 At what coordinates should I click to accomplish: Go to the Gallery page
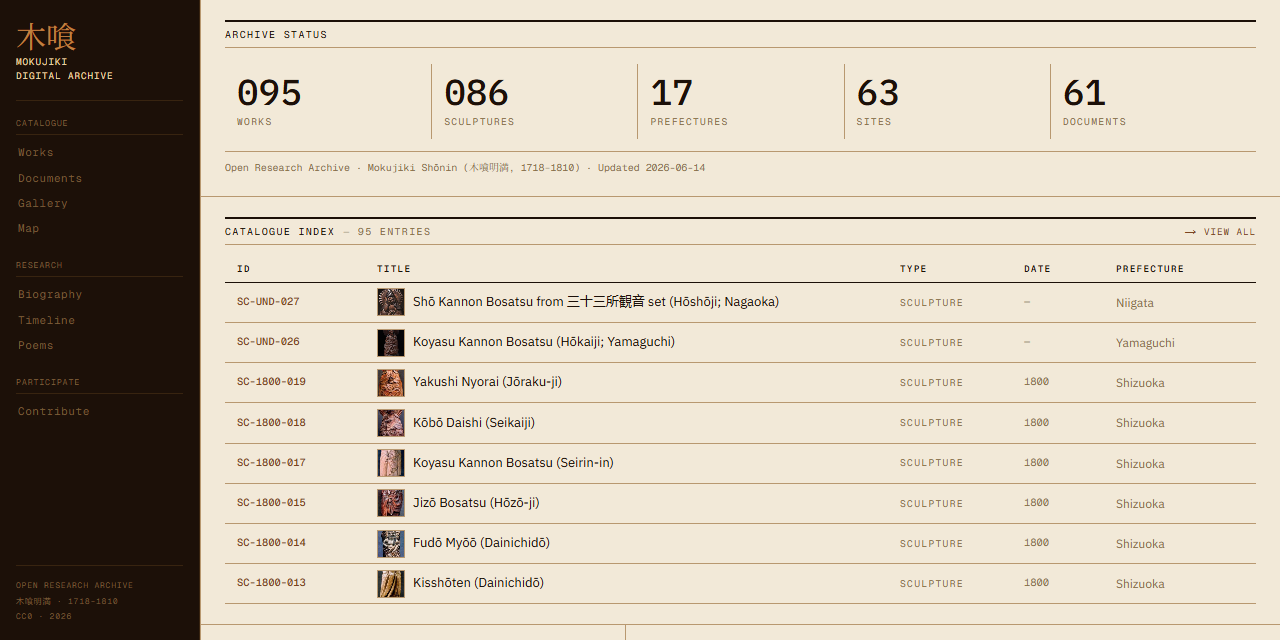[43, 203]
